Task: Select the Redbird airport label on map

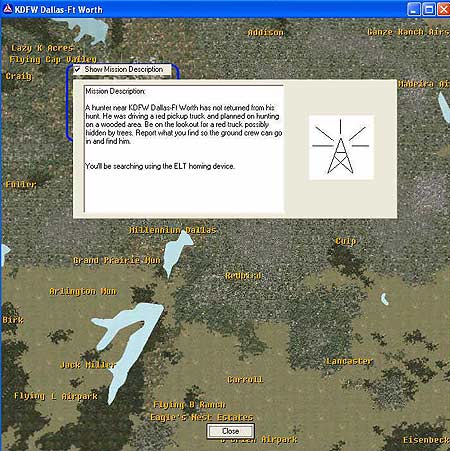Action: (243, 276)
